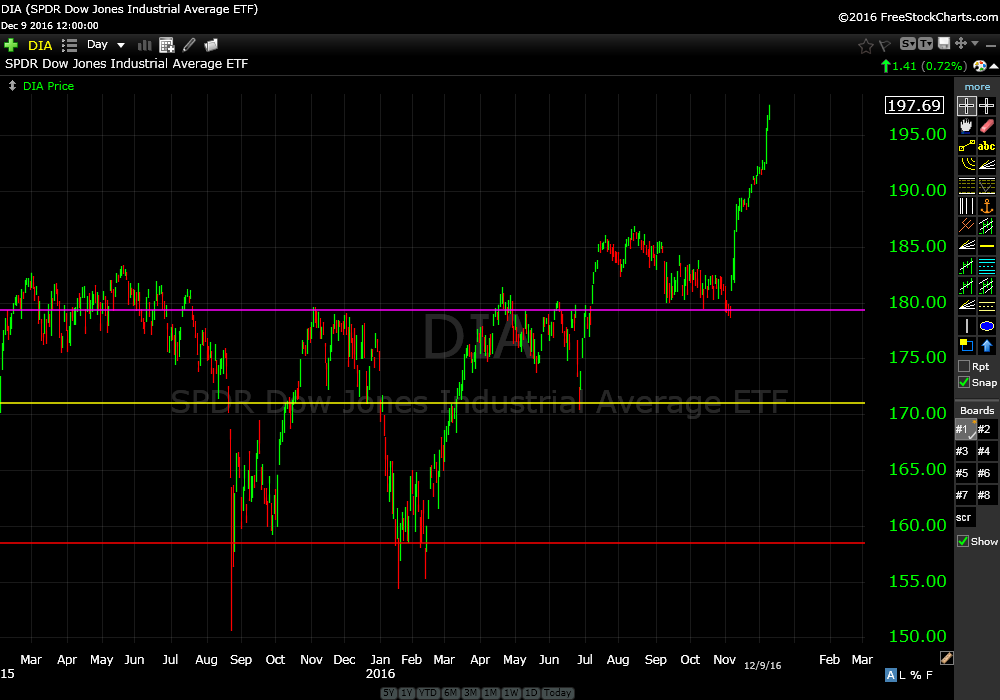
Task: Choose the hand pan tool
Action: (x=966, y=126)
